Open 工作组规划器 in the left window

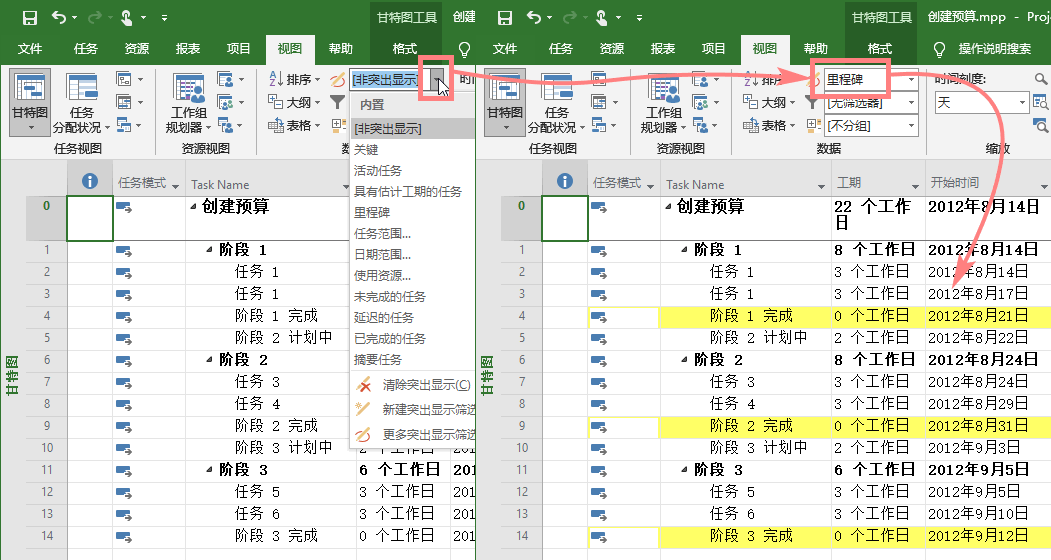[x=188, y=102]
